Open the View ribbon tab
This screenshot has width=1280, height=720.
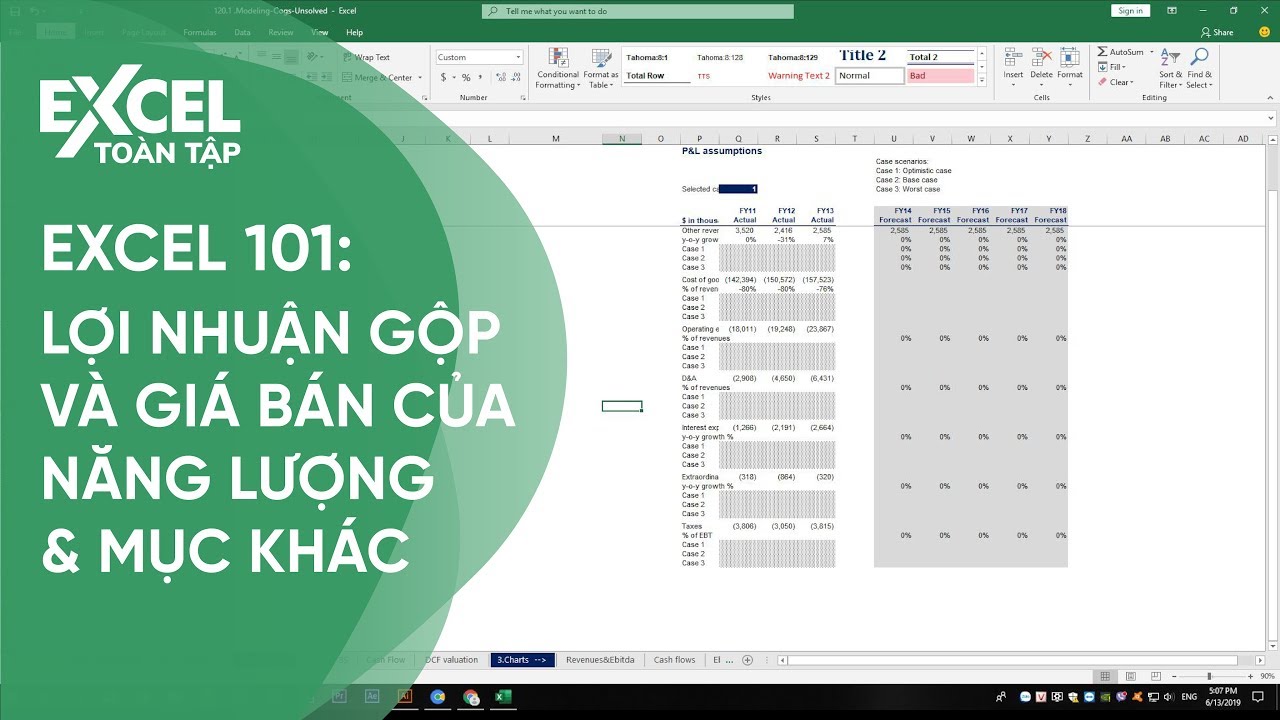[x=318, y=32]
